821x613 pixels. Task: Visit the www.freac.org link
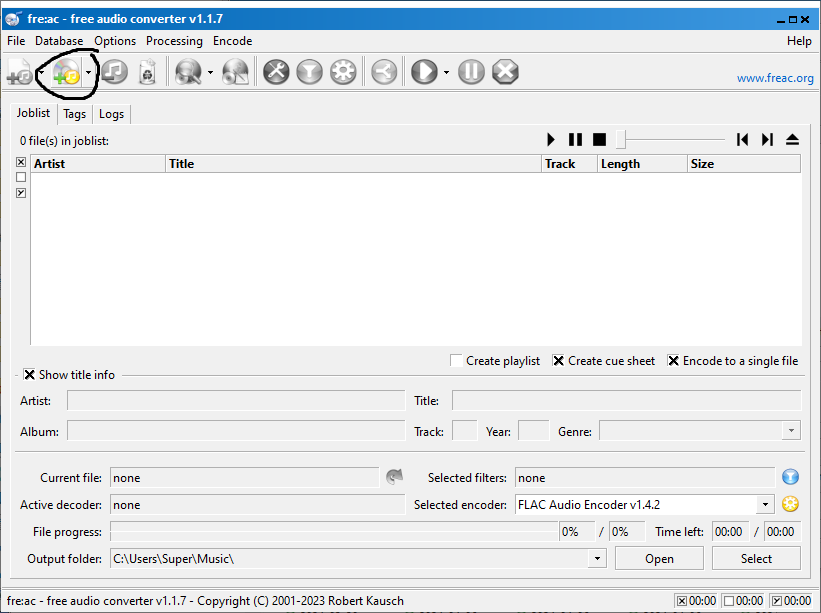coord(775,78)
